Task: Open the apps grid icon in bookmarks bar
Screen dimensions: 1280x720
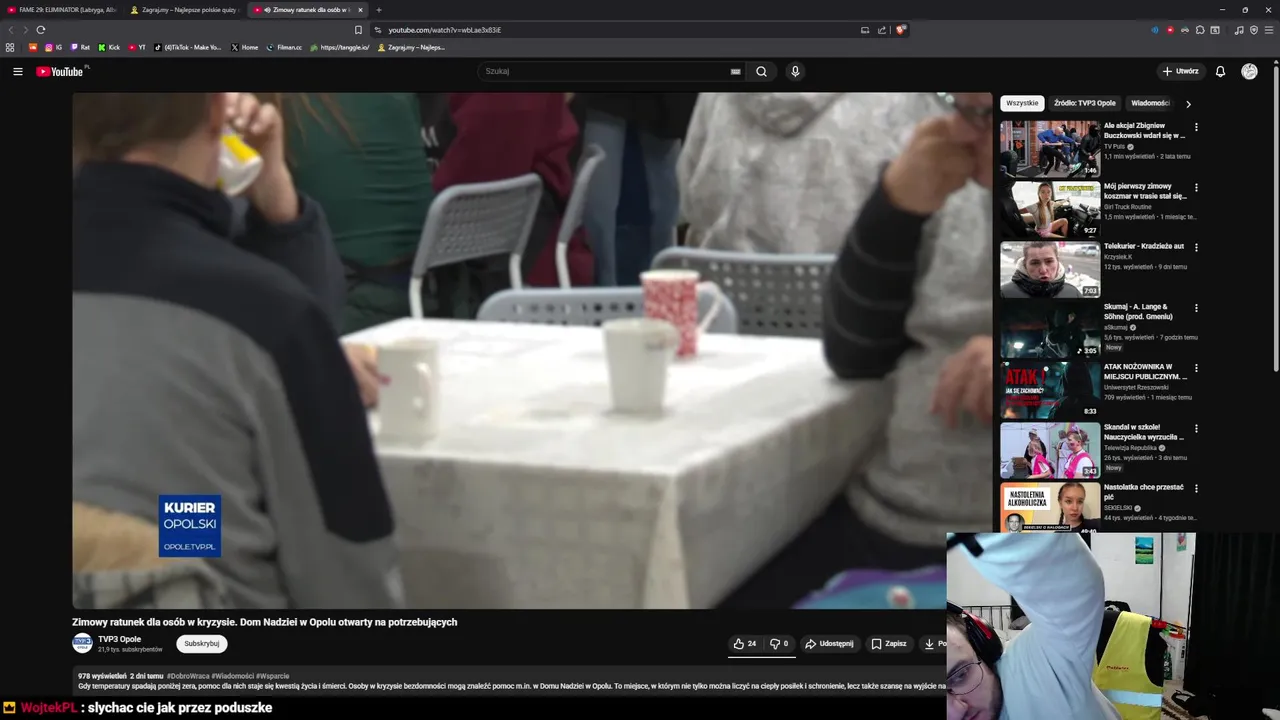Action: click(x=10, y=47)
